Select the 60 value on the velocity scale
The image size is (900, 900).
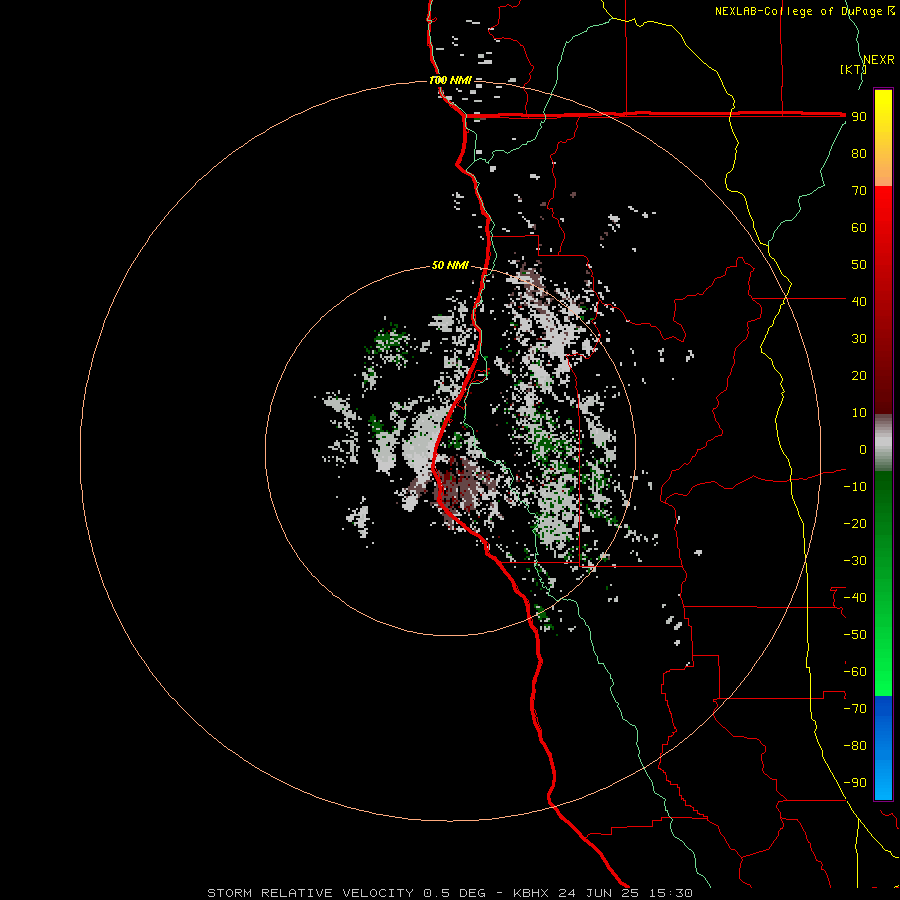pyautogui.click(x=859, y=228)
